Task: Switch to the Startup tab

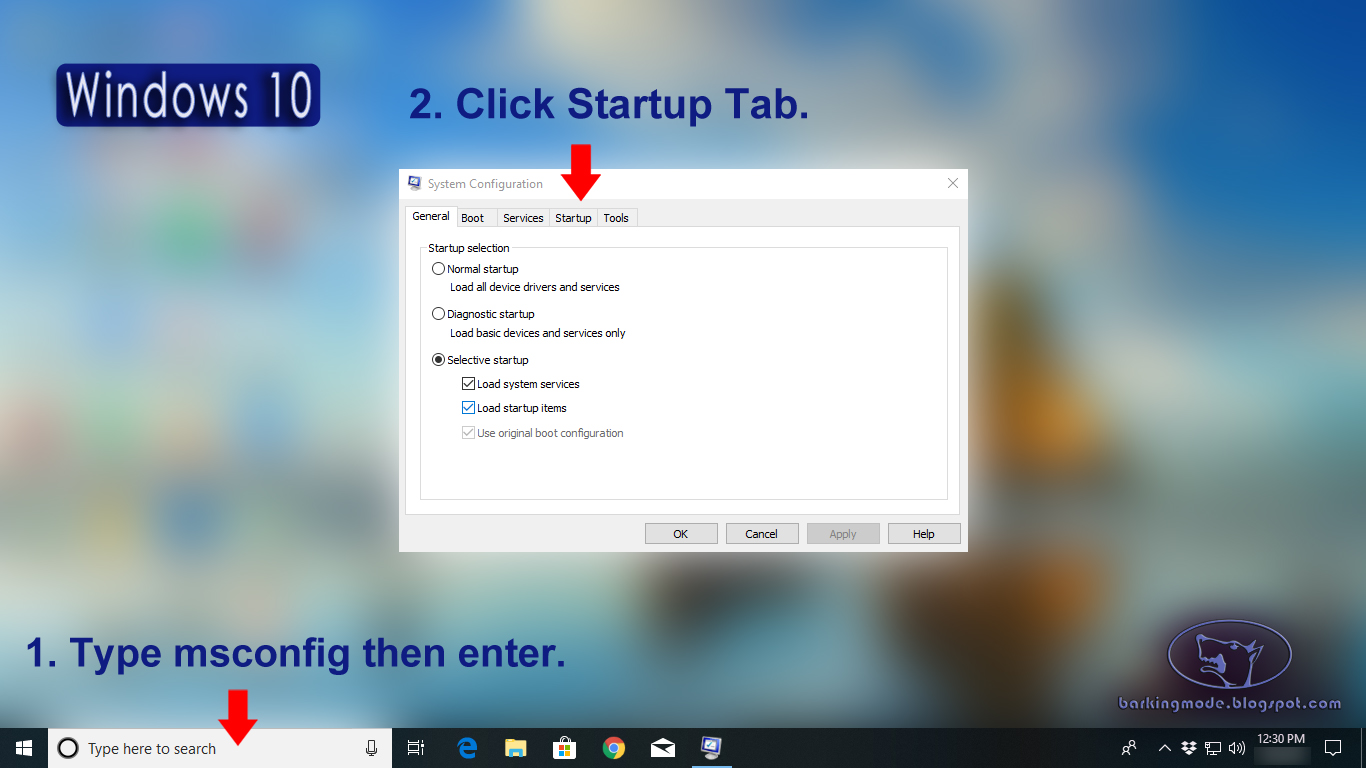Action: 573,217
